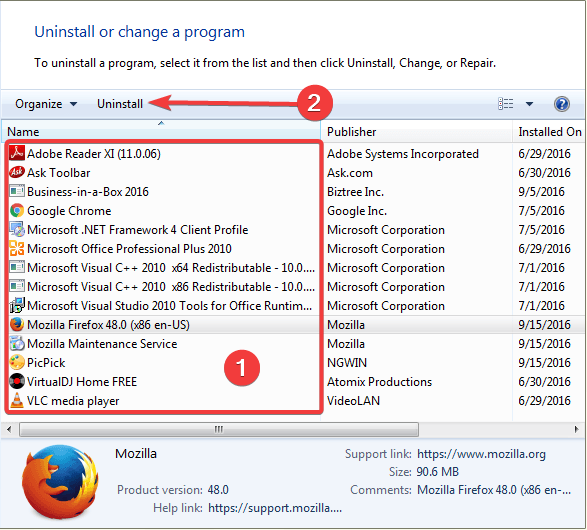Select the Mozilla Maintenance Service entry
Image resolution: width=587 pixels, height=530 pixels.
[x=102, y=344]
